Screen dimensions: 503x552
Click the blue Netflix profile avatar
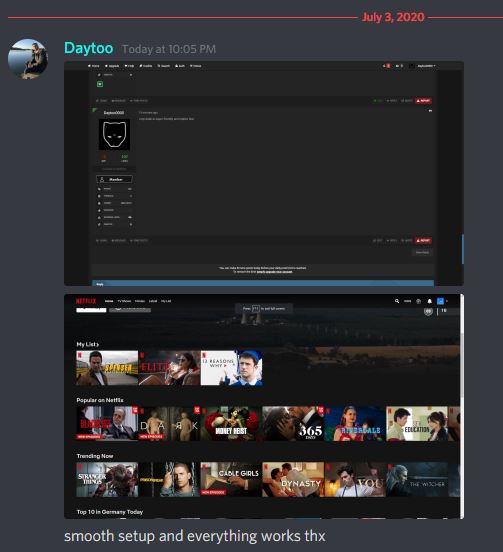click(440, 301)
